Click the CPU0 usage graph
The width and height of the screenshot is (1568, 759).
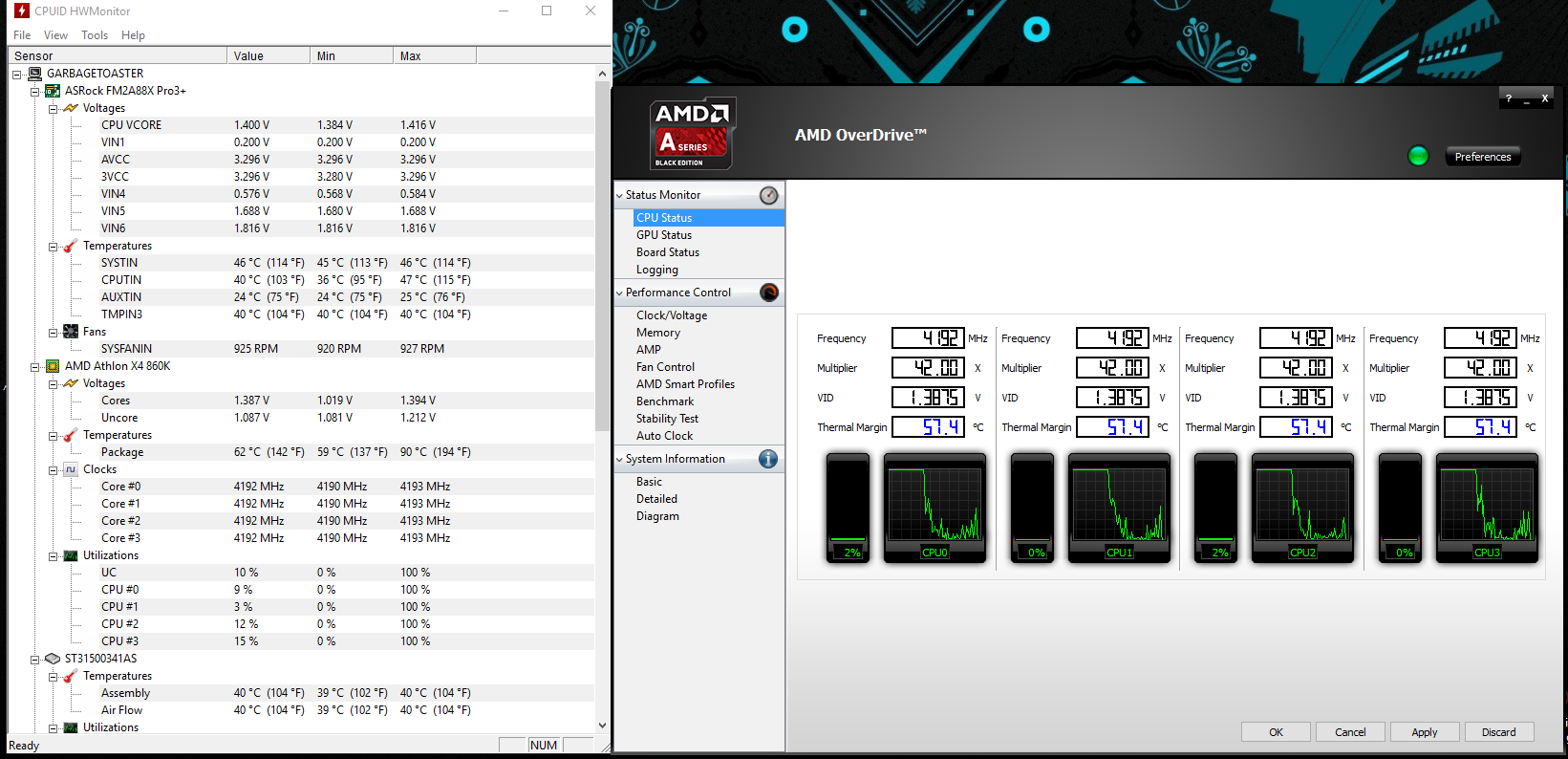pos(934,507)
